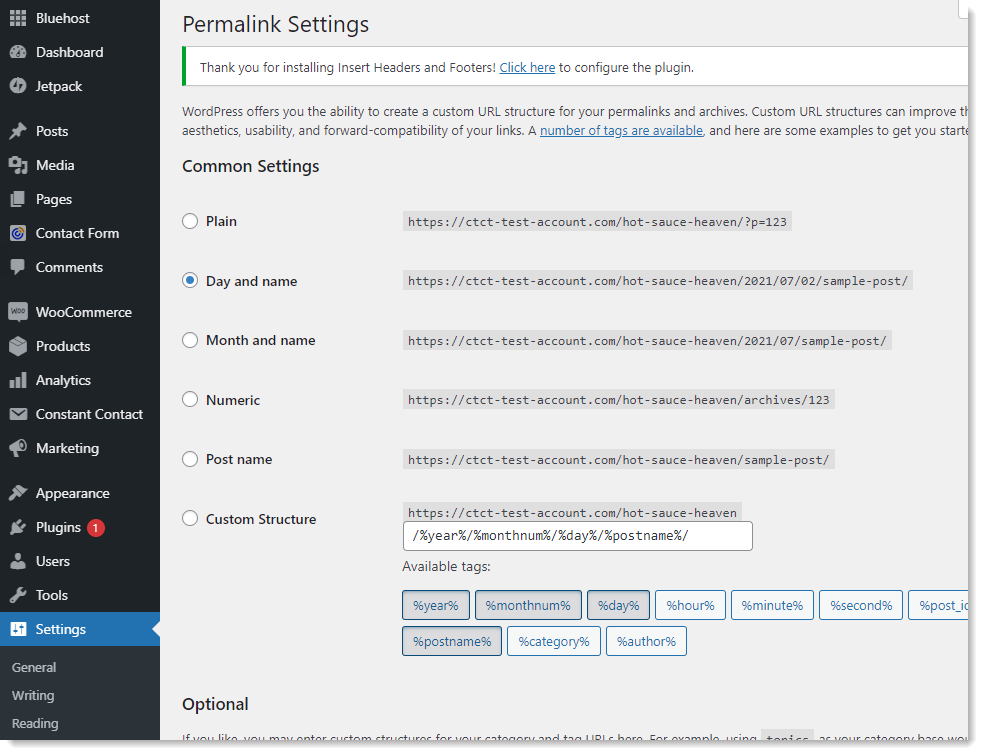The image size is (983, 755).
Task: Click the Marketing megaphone icon
Action: (18, 448)
